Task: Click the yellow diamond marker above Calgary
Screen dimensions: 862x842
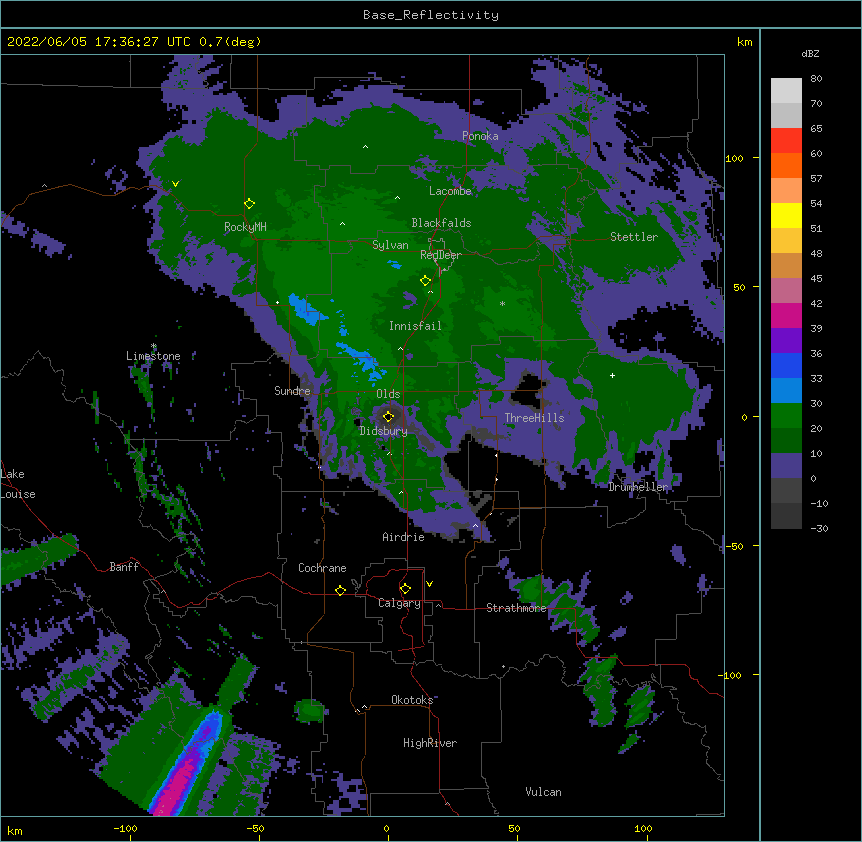Action: [405, 589]
